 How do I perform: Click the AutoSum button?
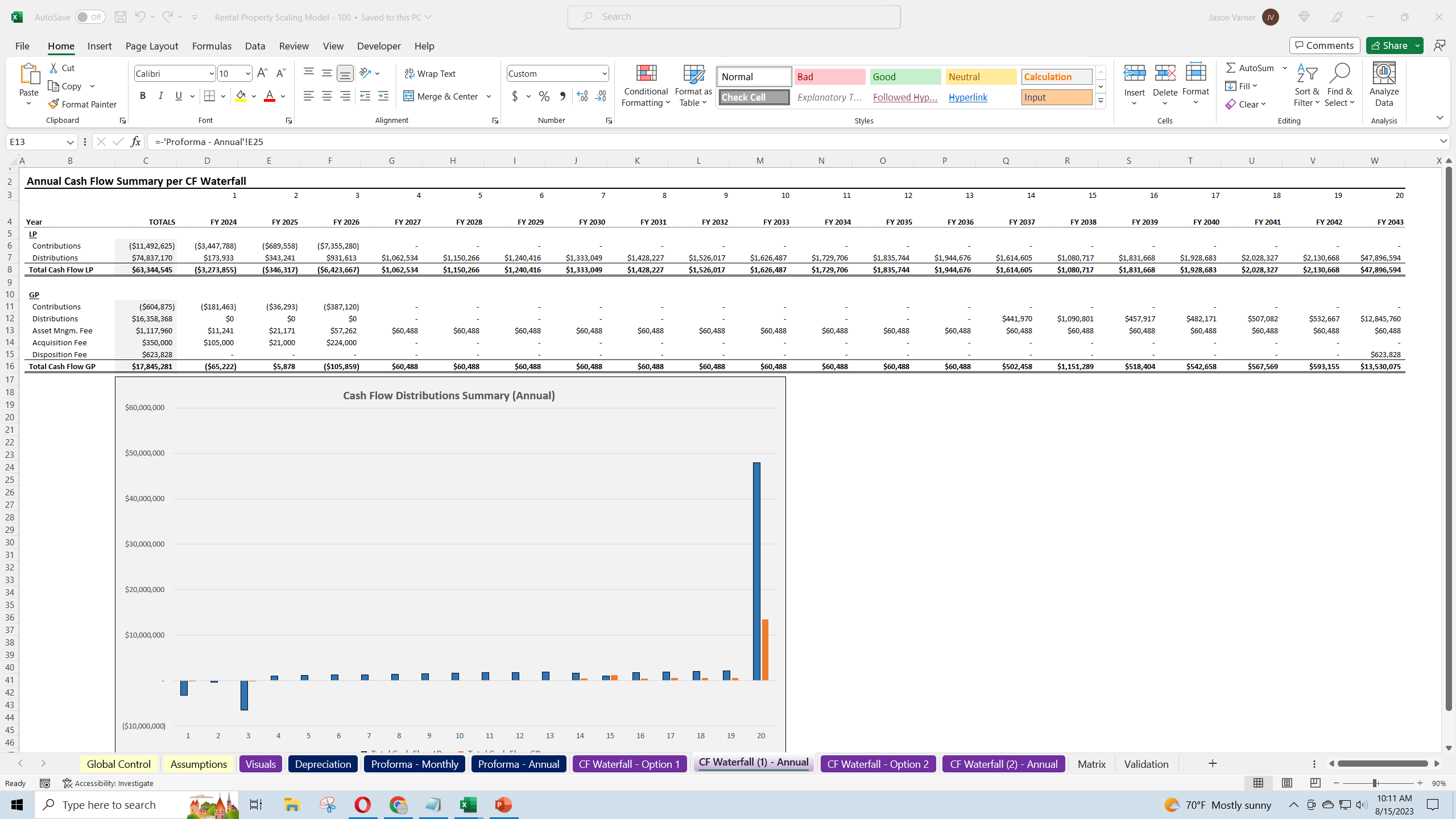click(x=1250, y=68)
